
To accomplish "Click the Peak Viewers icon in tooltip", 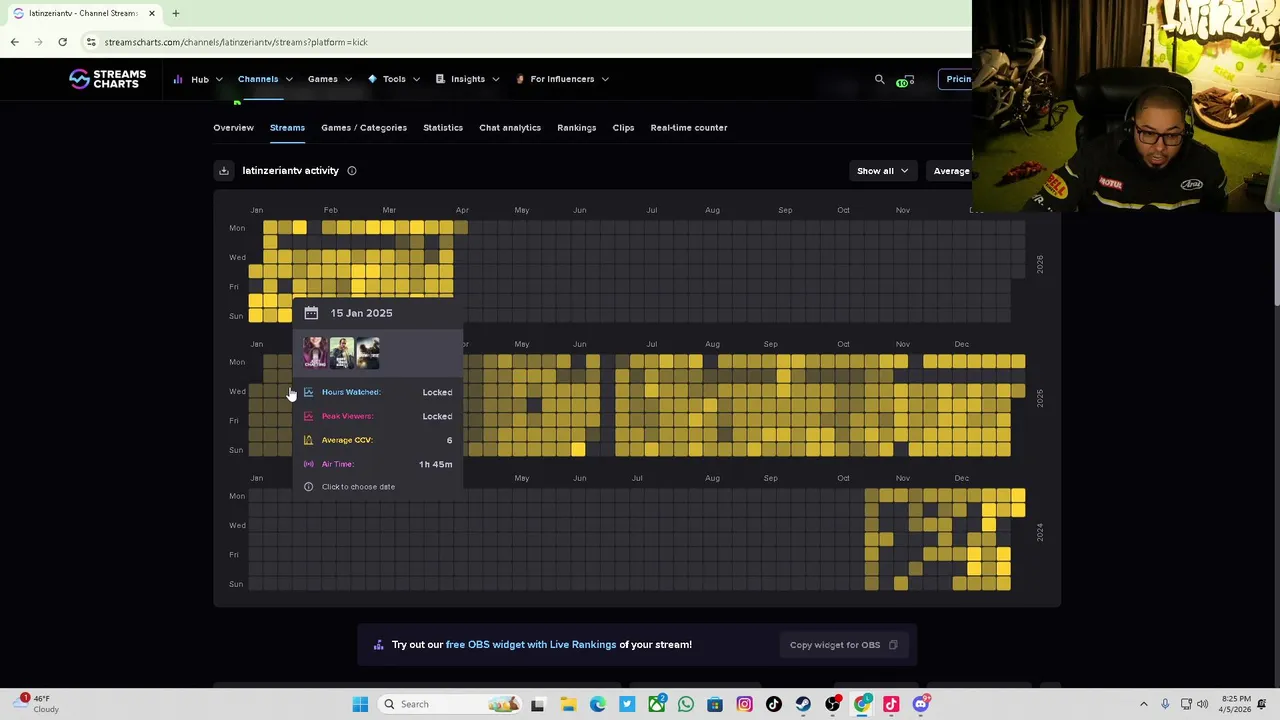I will point(308,416).
